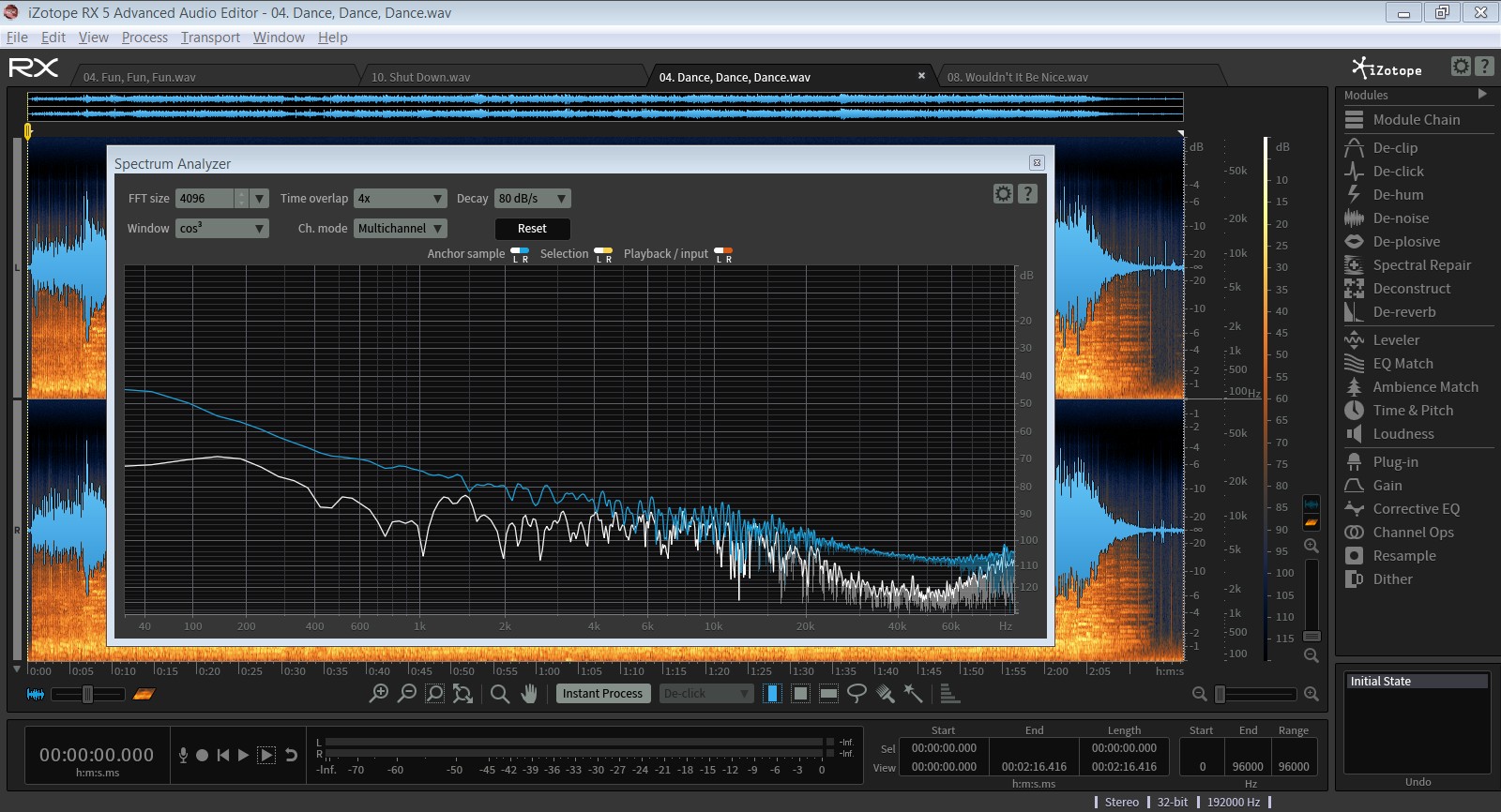Select the zoom magnifier tool

click(x=500, y=693)
